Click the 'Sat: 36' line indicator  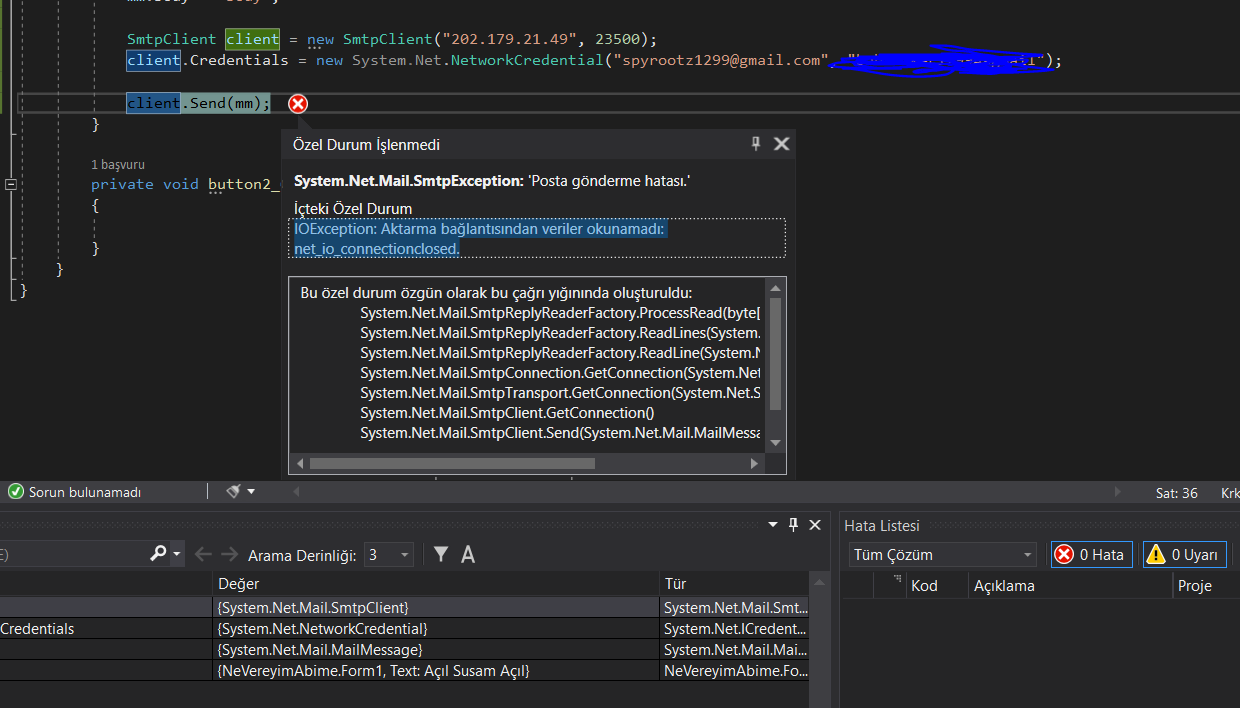pyautogui.click(x=1177, y=493)
